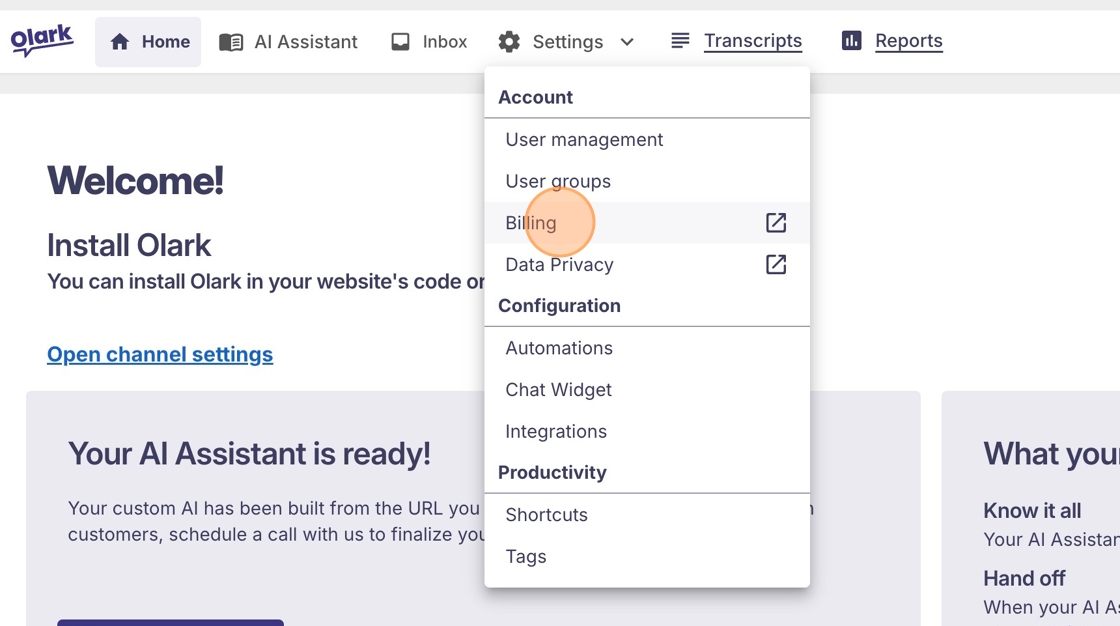Select Integrations menu item

[x=556, y=432]
